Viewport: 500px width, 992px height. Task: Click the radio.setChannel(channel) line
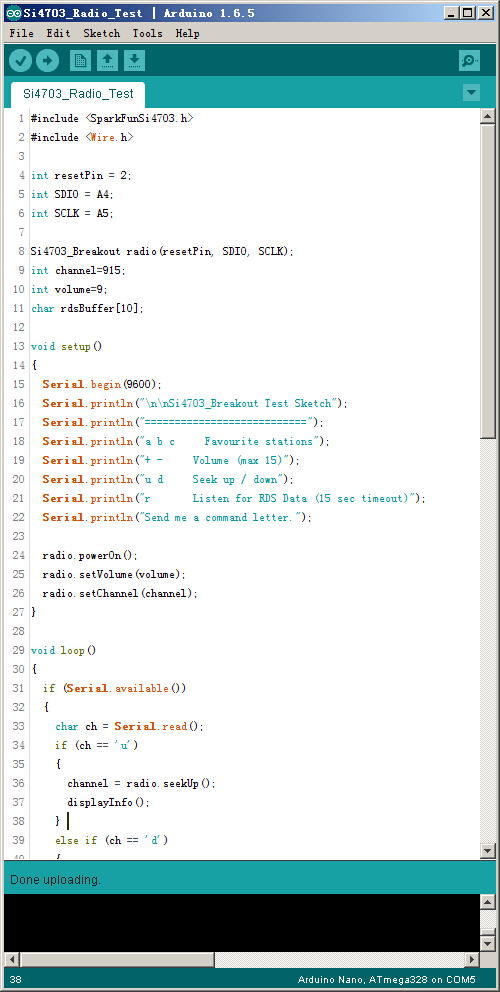point(120,593)
